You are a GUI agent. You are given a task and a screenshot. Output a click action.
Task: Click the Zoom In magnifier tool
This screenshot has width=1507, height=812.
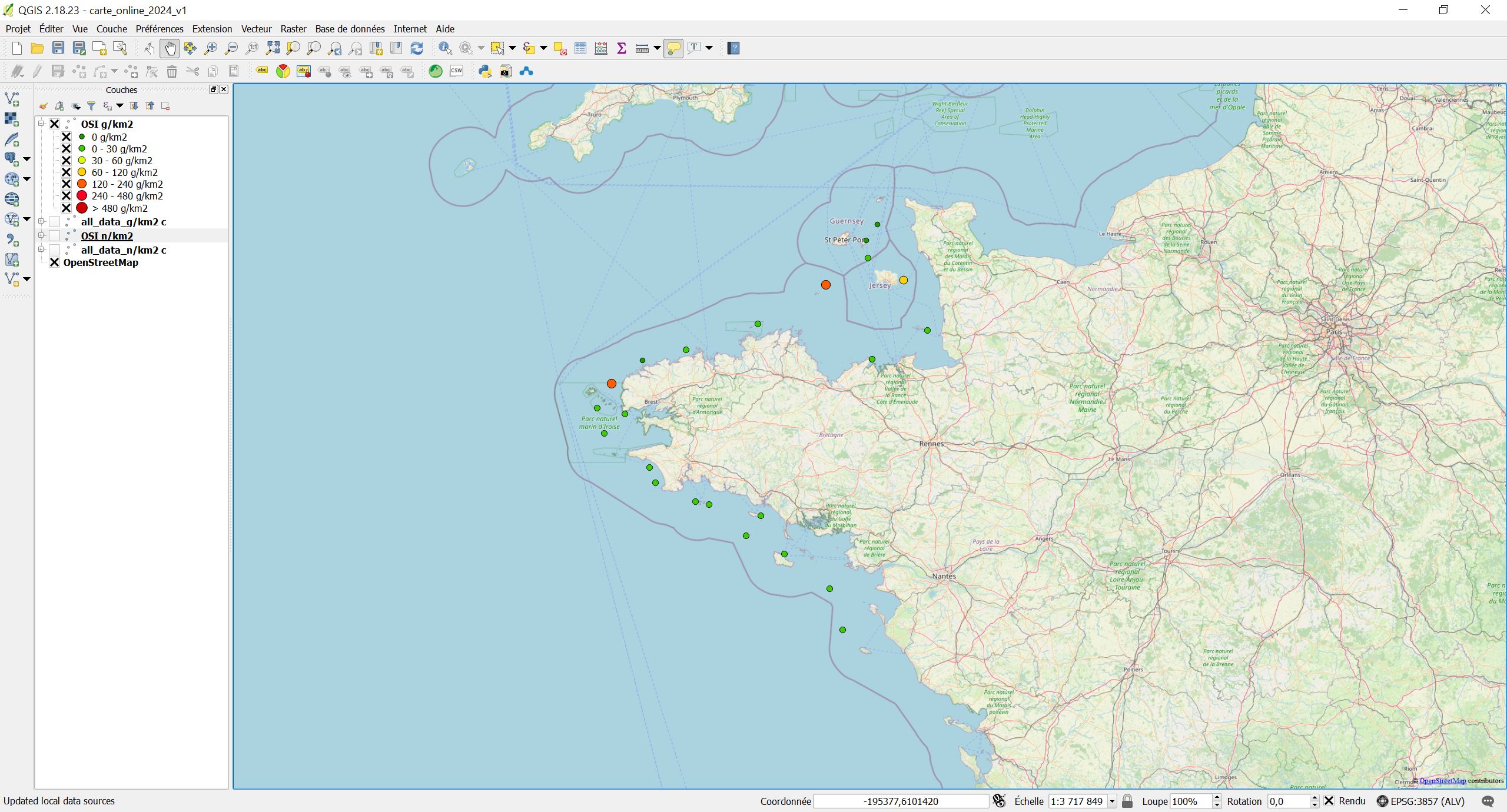(211, 48)
